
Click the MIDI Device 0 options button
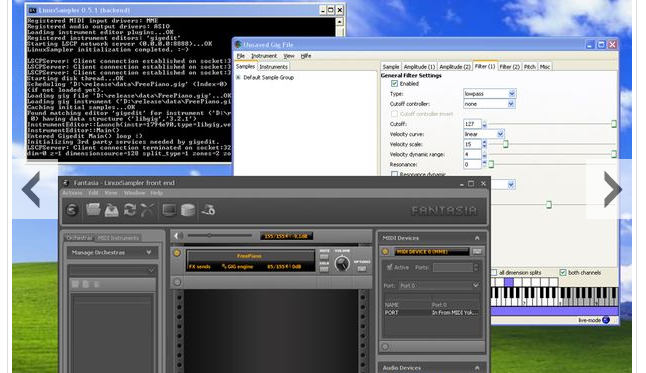(477, 251)
